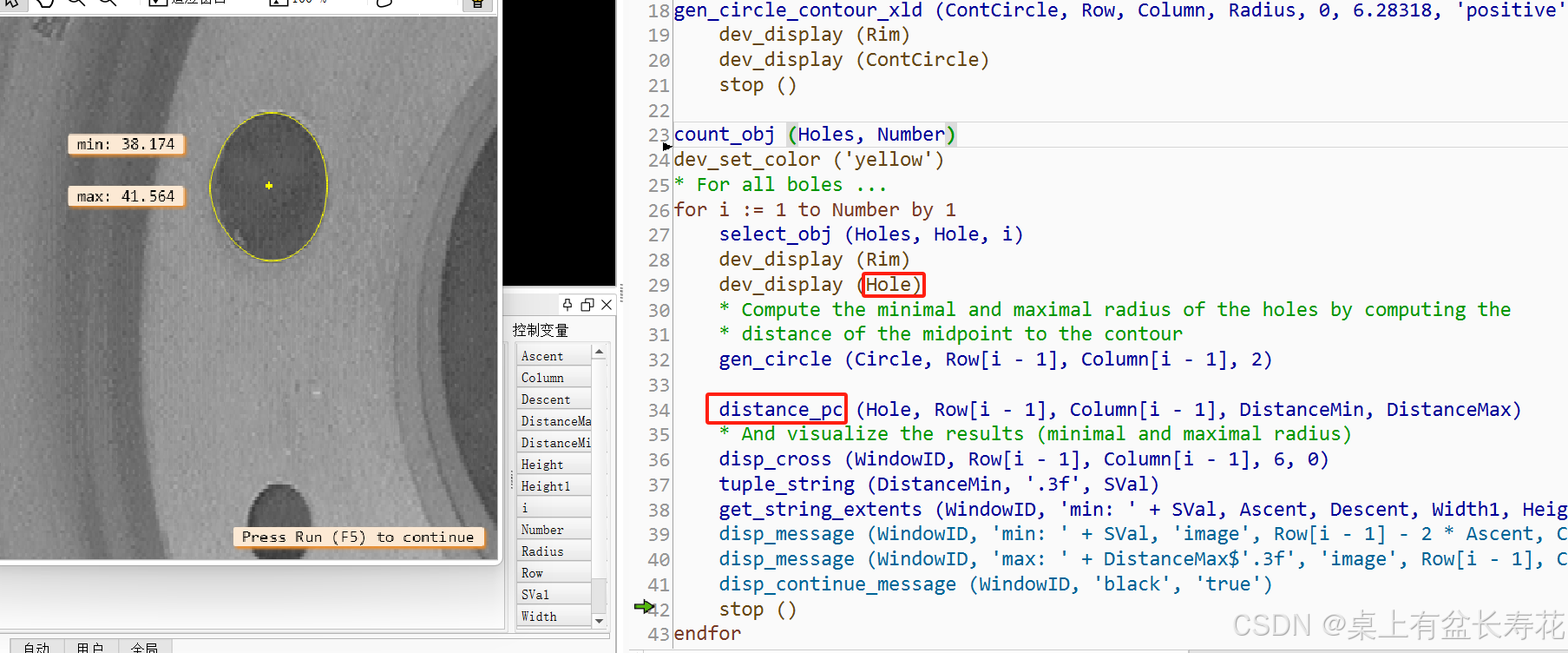The height and width of the screenshot is (653, 1568).
Task: Select the i variable
Action: tap(554, 508)
